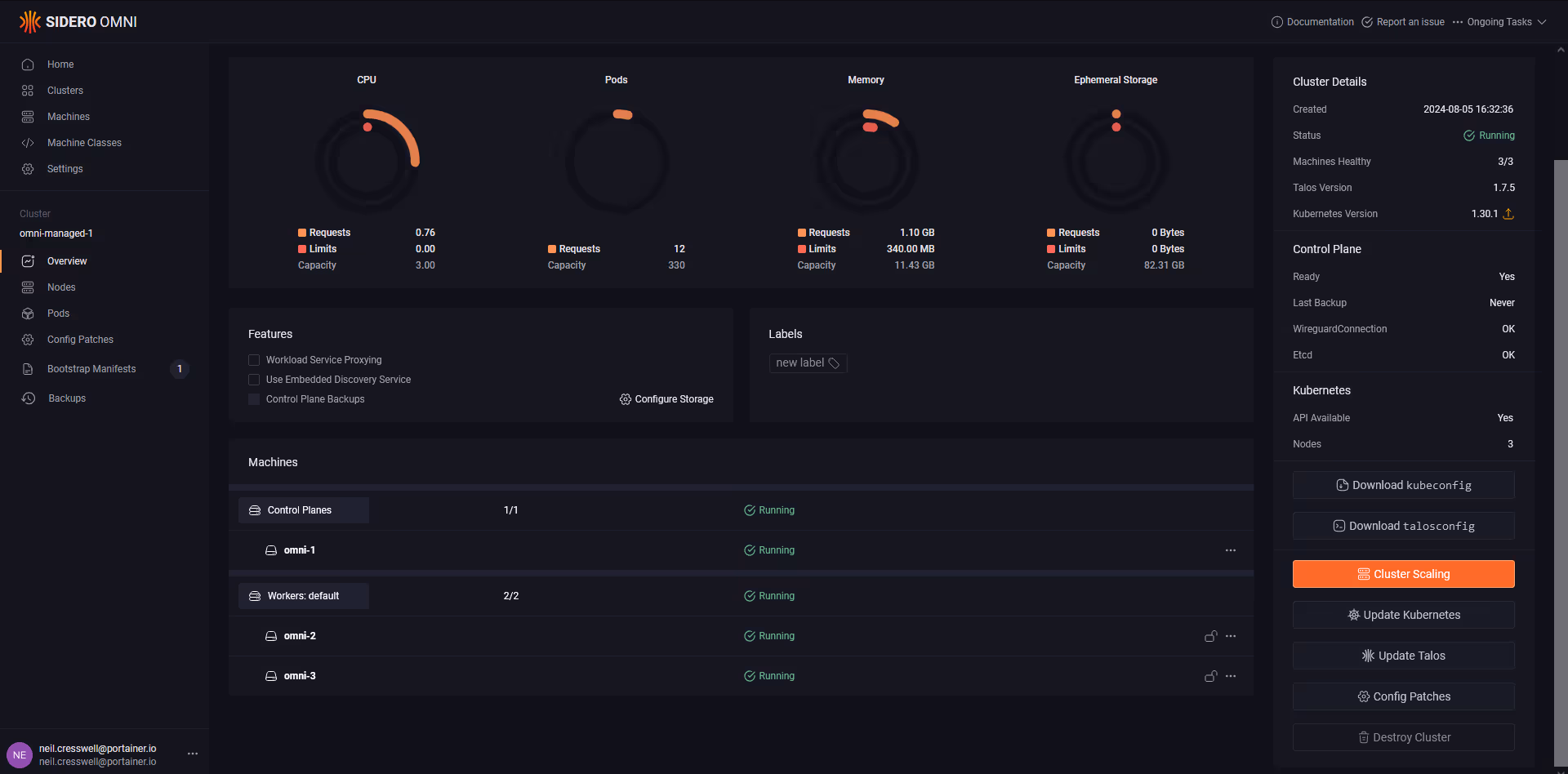Select sidebar Config Patches icon

(x=28, y=340)
